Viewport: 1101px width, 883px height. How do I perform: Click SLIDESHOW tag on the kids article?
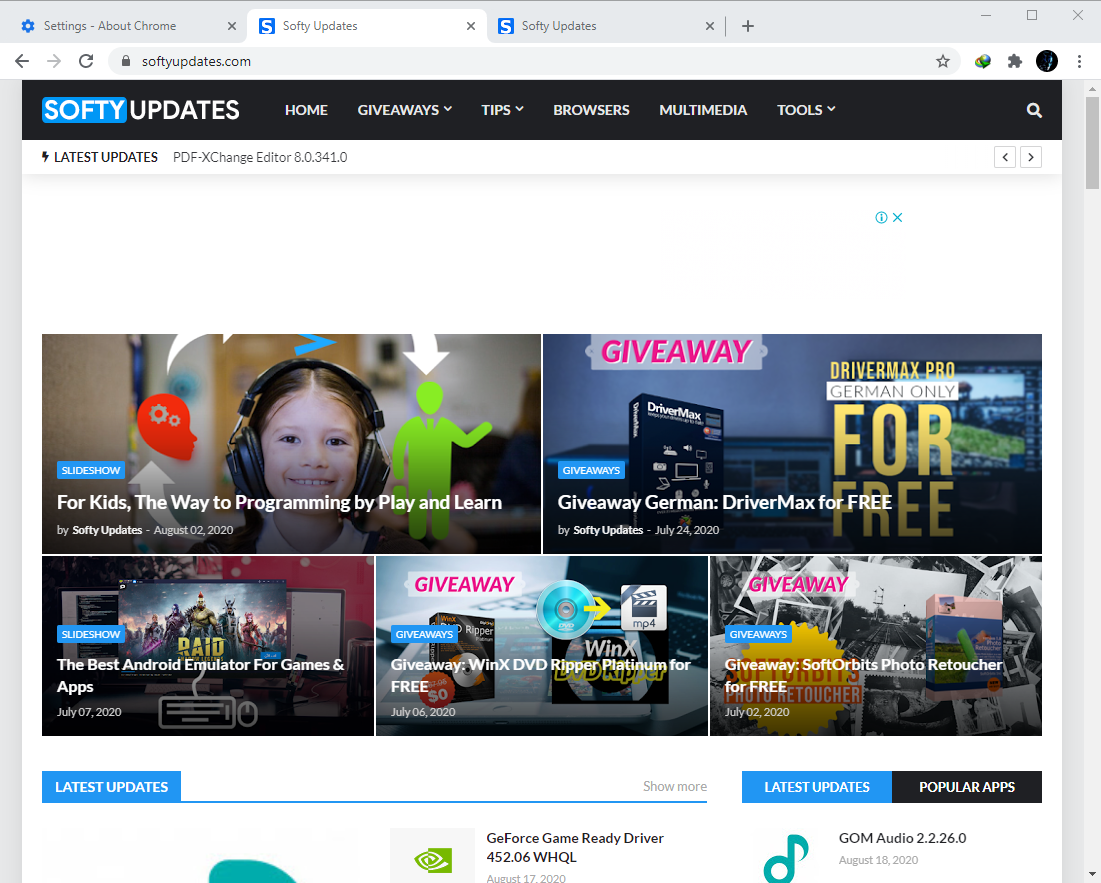coord(91,470)
